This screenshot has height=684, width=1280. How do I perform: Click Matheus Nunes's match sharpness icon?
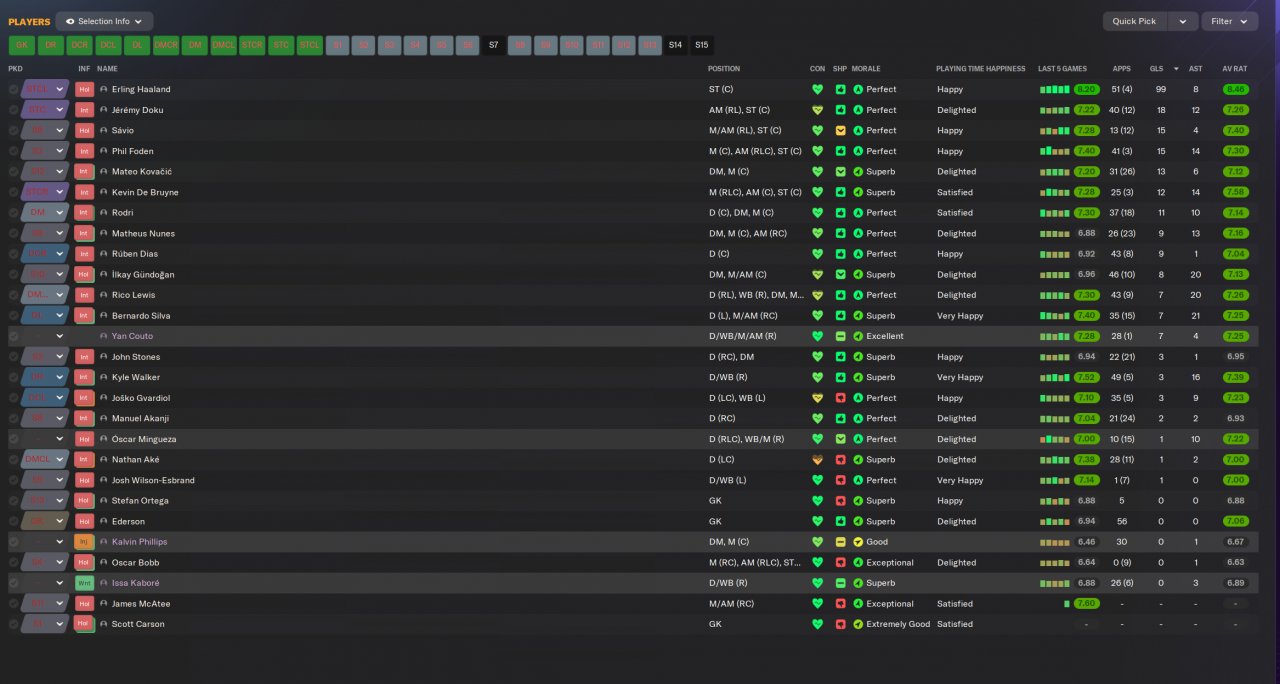[x=841, y=233]
